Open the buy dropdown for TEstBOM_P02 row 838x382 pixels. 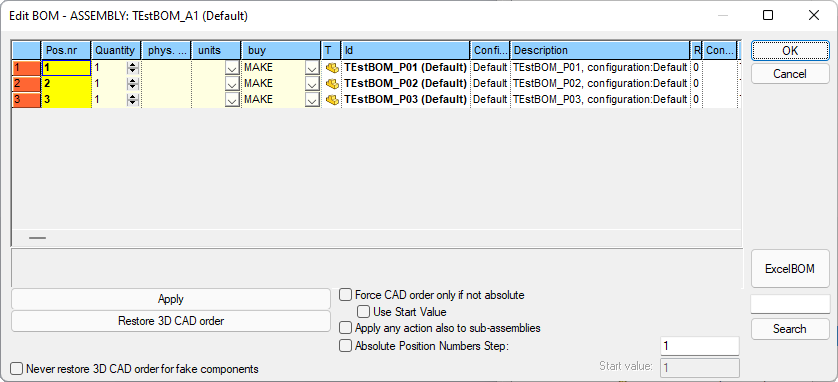[312, 84]
